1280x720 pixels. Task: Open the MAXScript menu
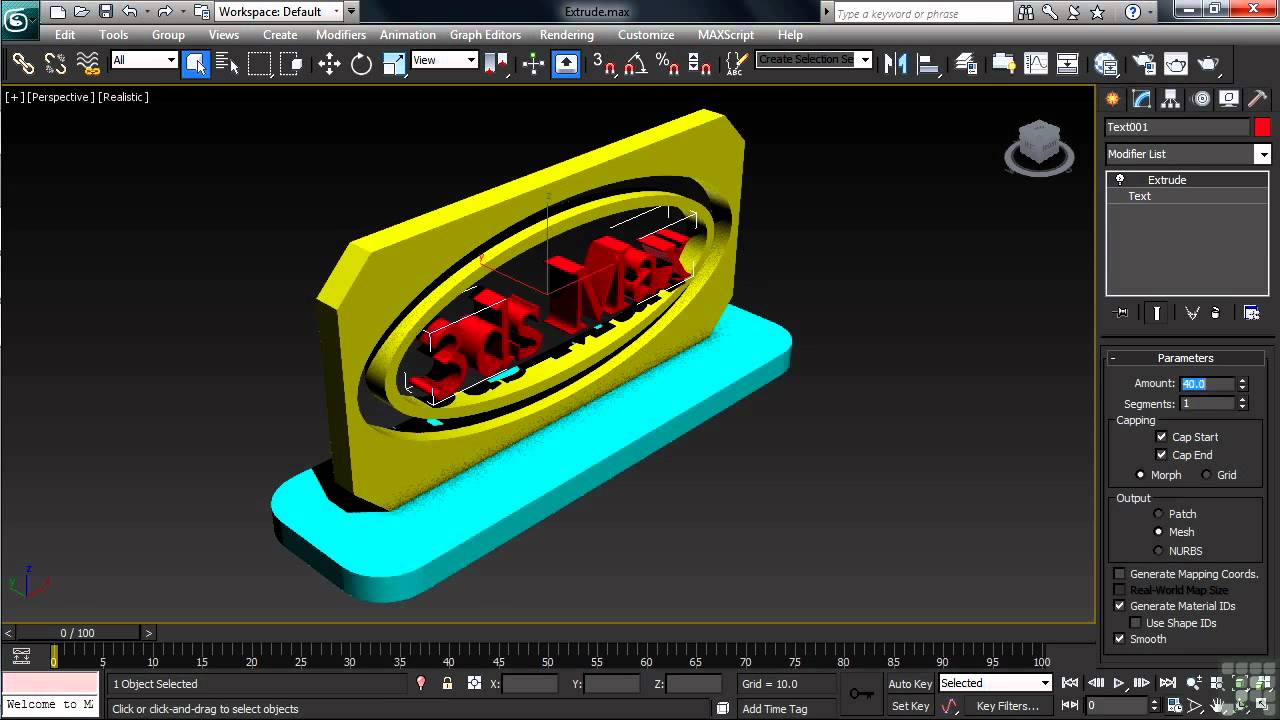(x=726, y=35)
